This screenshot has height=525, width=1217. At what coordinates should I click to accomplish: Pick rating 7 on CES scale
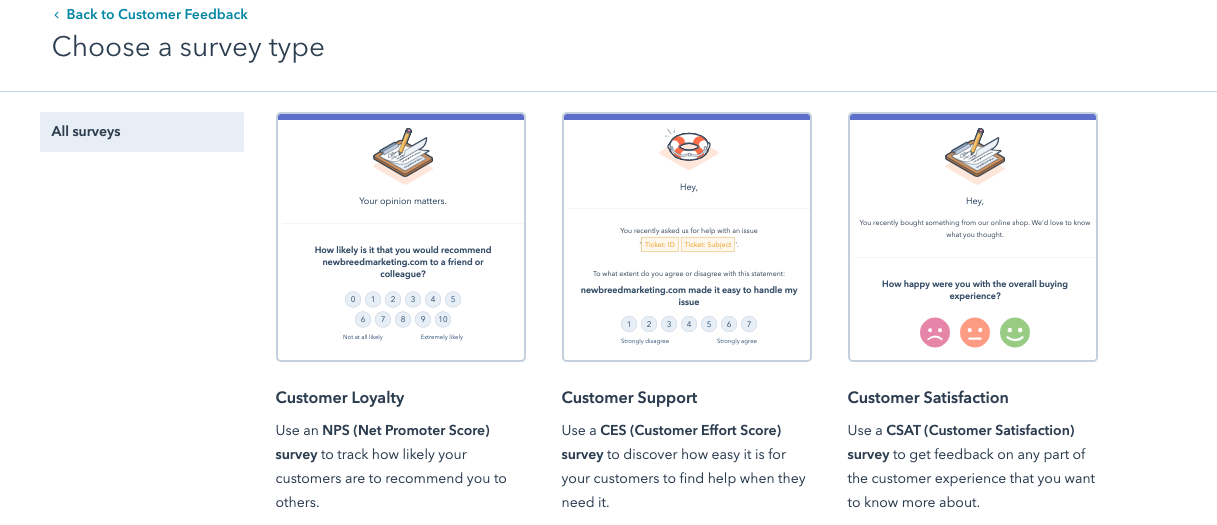click(748, 323)
